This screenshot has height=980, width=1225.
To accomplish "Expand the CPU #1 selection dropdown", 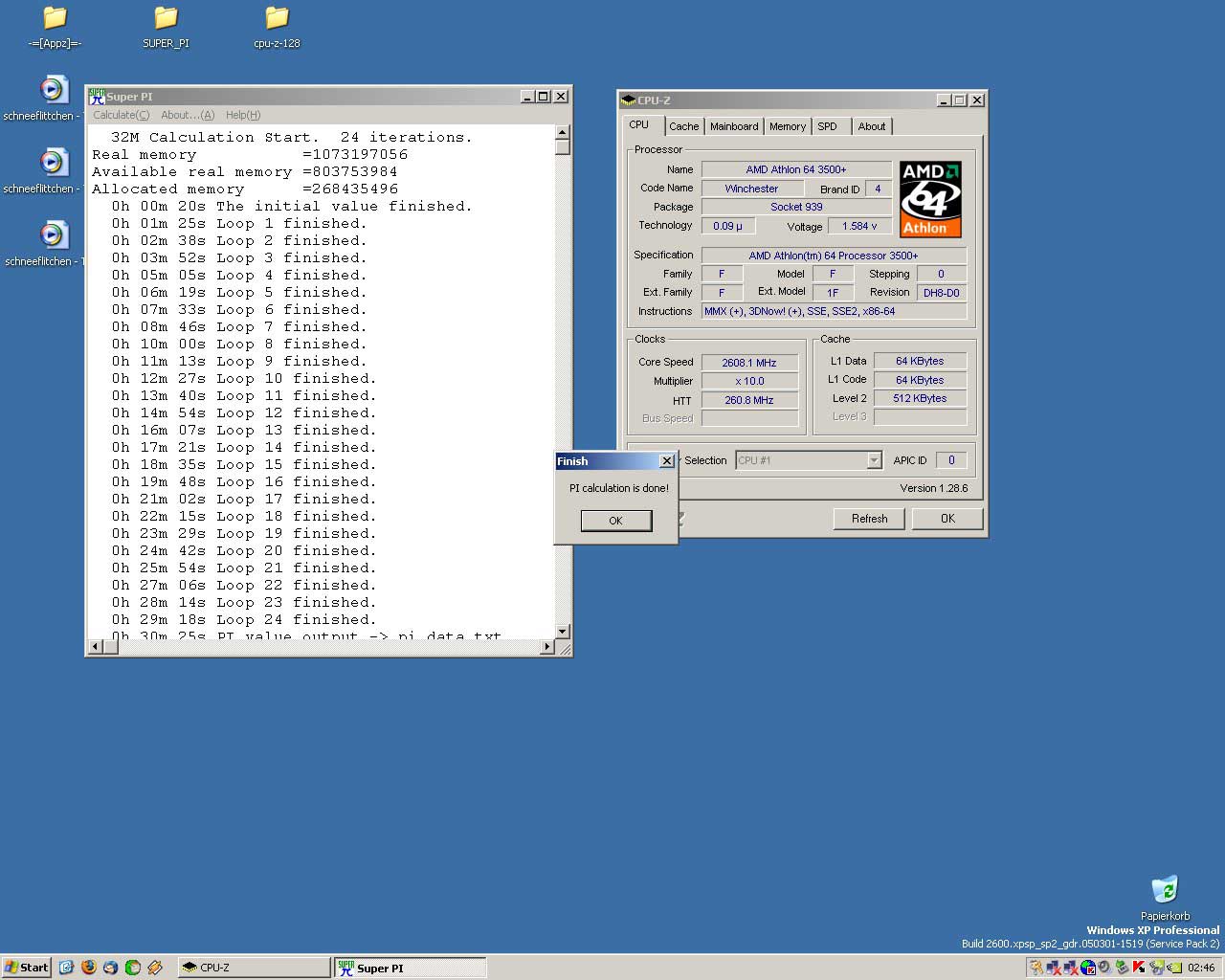I will tap(874, 460).
